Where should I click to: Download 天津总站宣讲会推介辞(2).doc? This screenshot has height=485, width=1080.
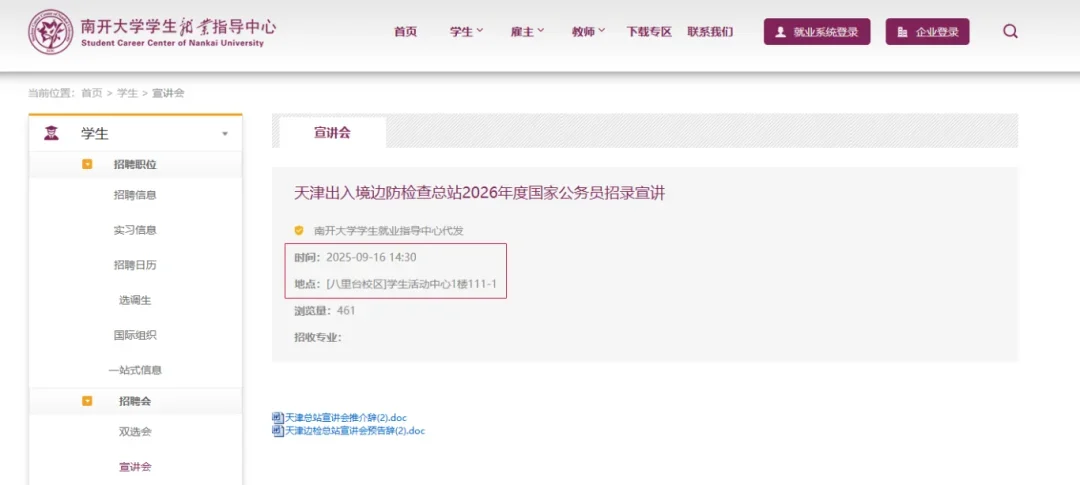346,417
